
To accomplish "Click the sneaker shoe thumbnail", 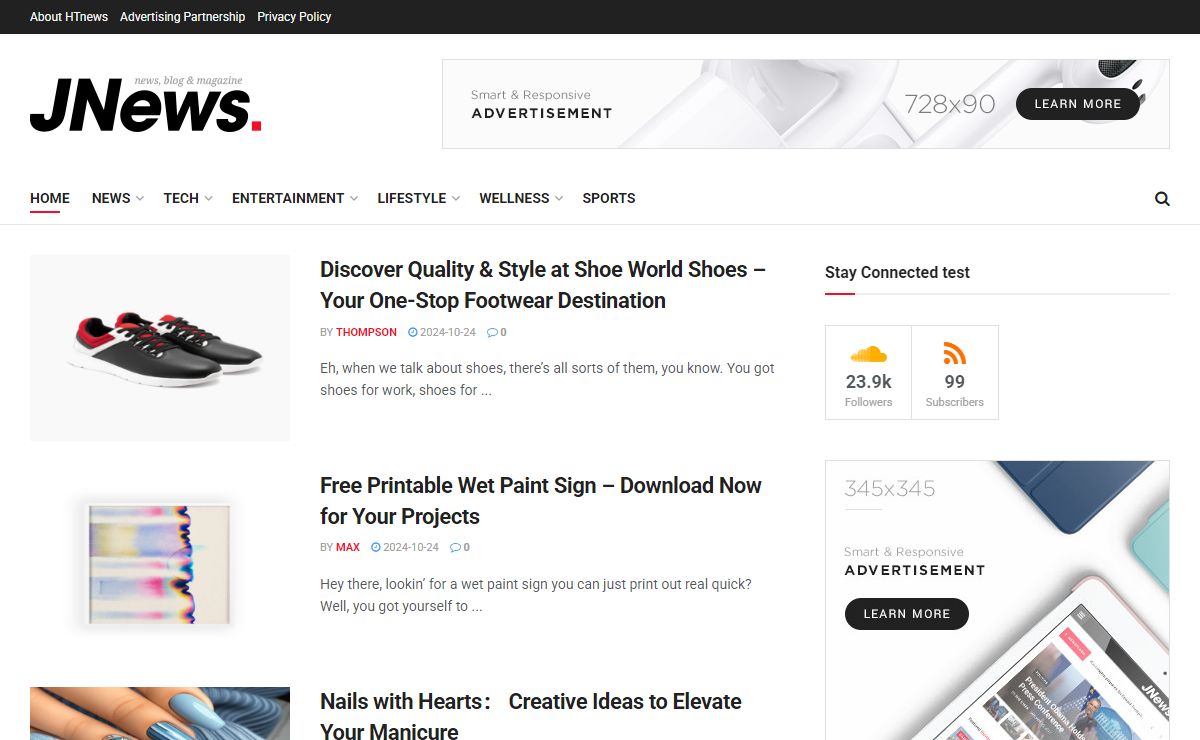I will 160,348.
